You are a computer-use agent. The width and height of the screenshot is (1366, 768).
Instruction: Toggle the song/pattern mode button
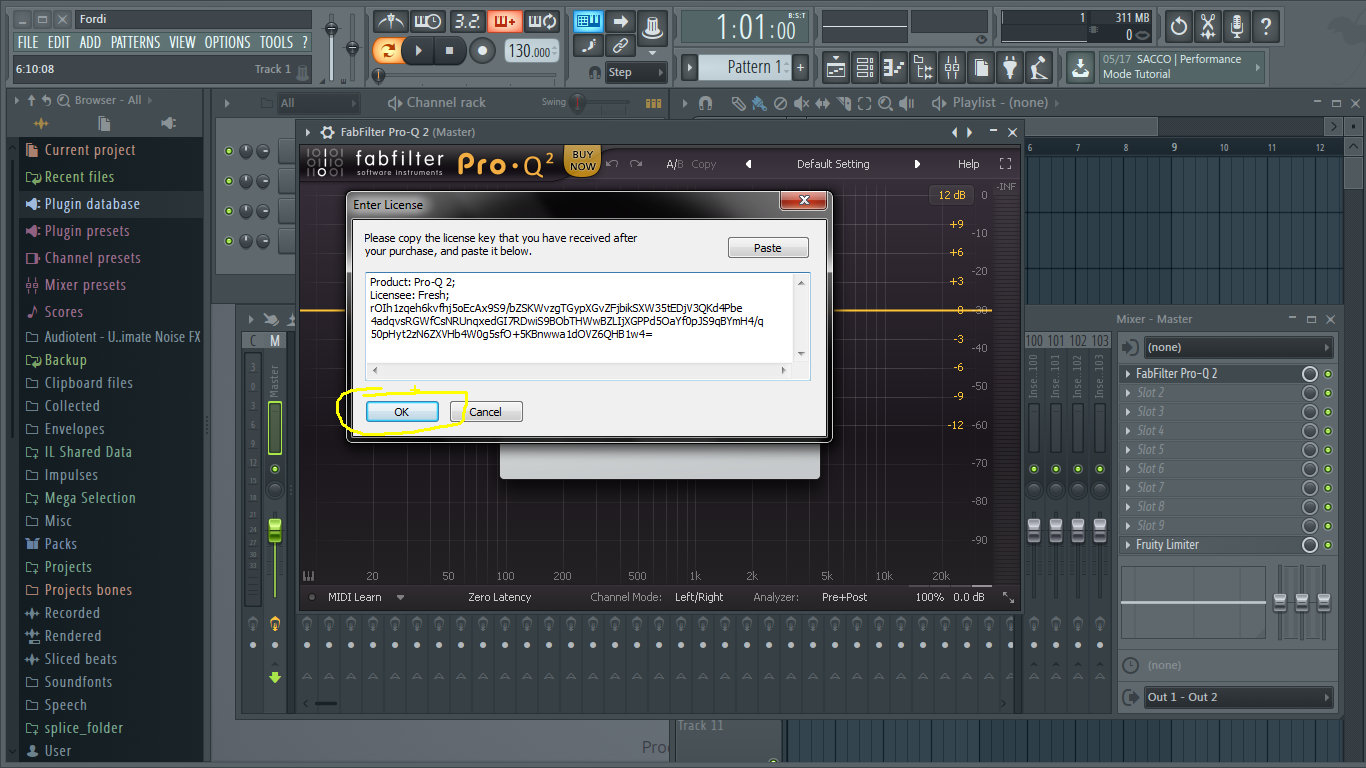(x=386, y=51)
